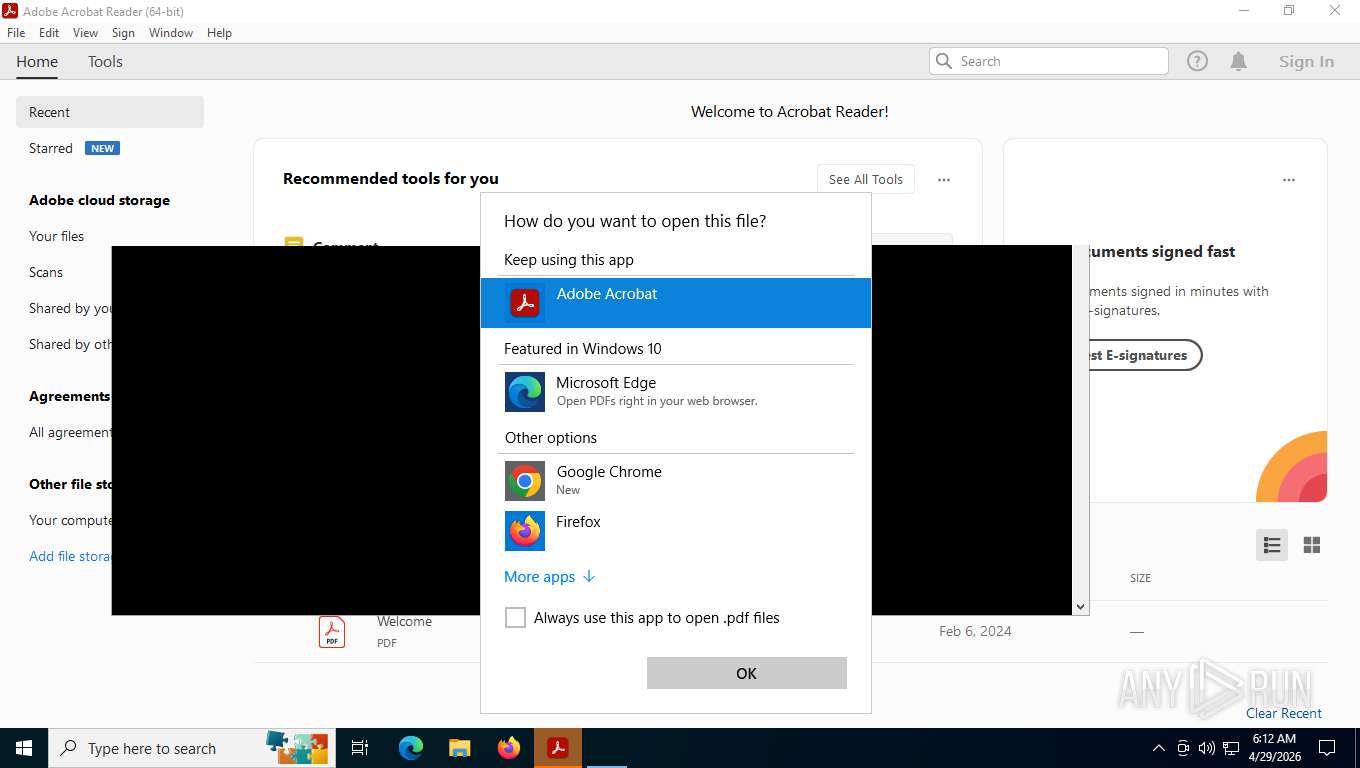Click the Welcome PDF file icon
This screenshot has width=1360, height=768.
tap(332, 632)
